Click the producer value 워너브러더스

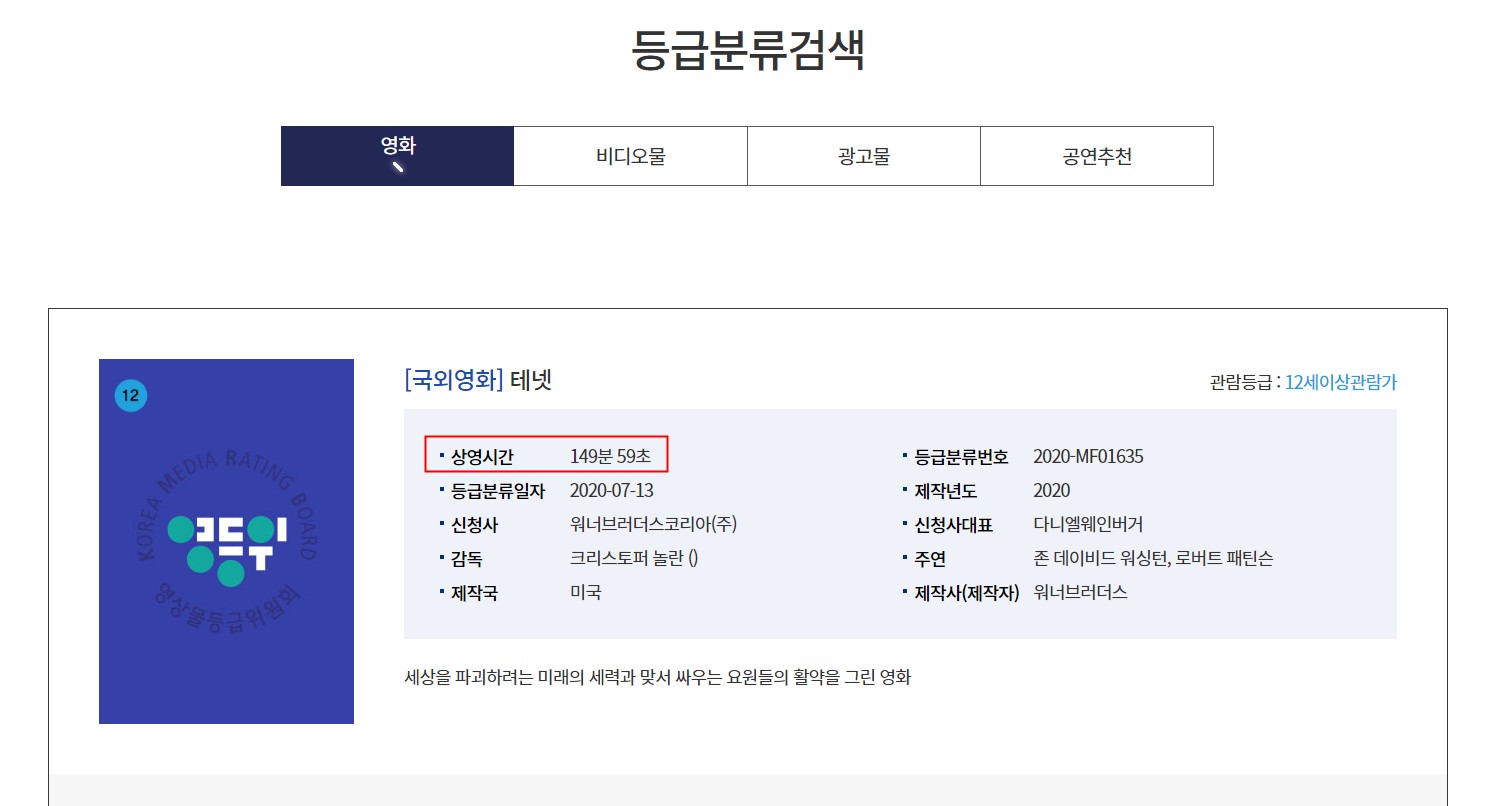[1080, 592]
